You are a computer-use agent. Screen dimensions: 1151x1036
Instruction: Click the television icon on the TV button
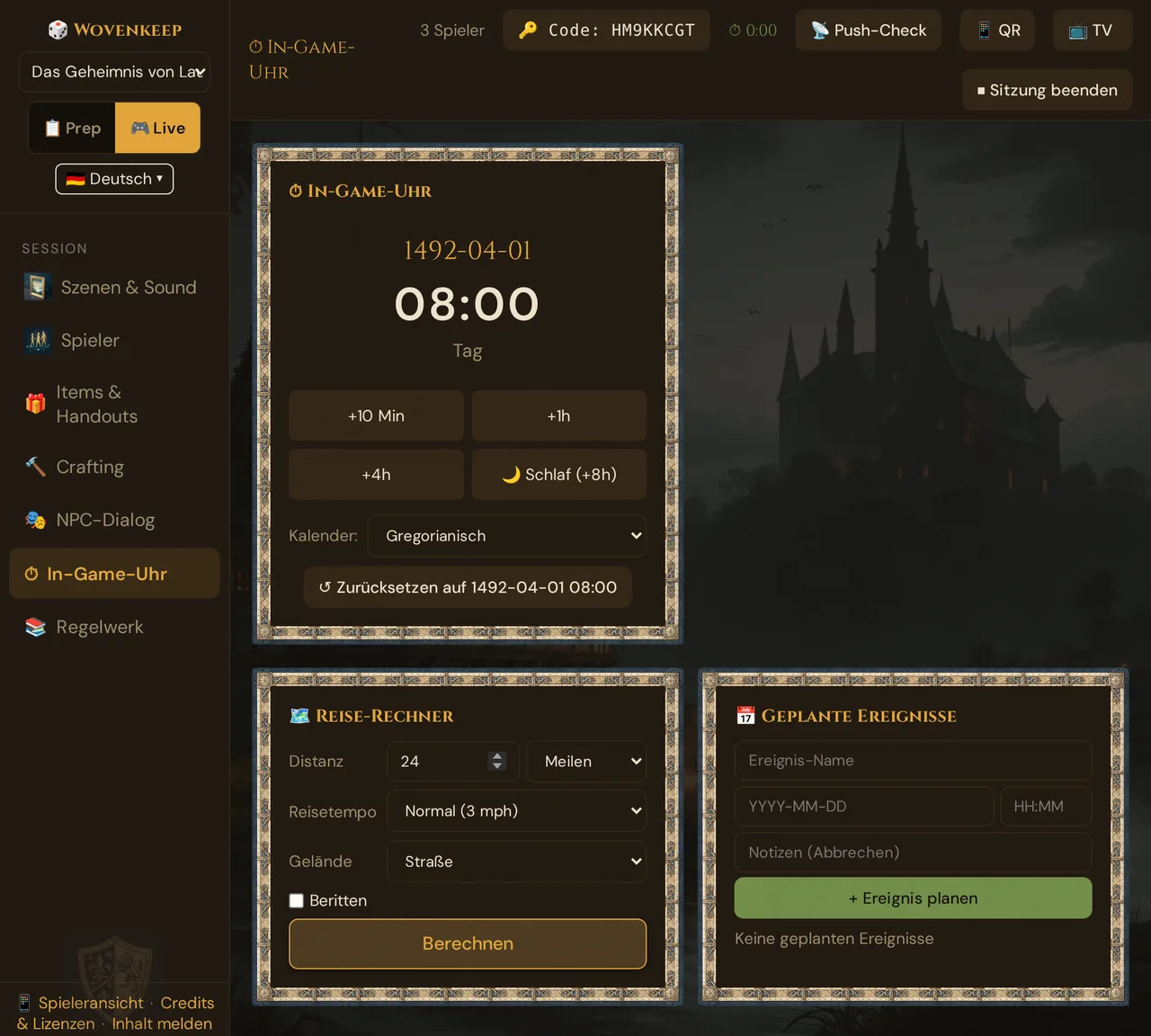point(1077,31)
